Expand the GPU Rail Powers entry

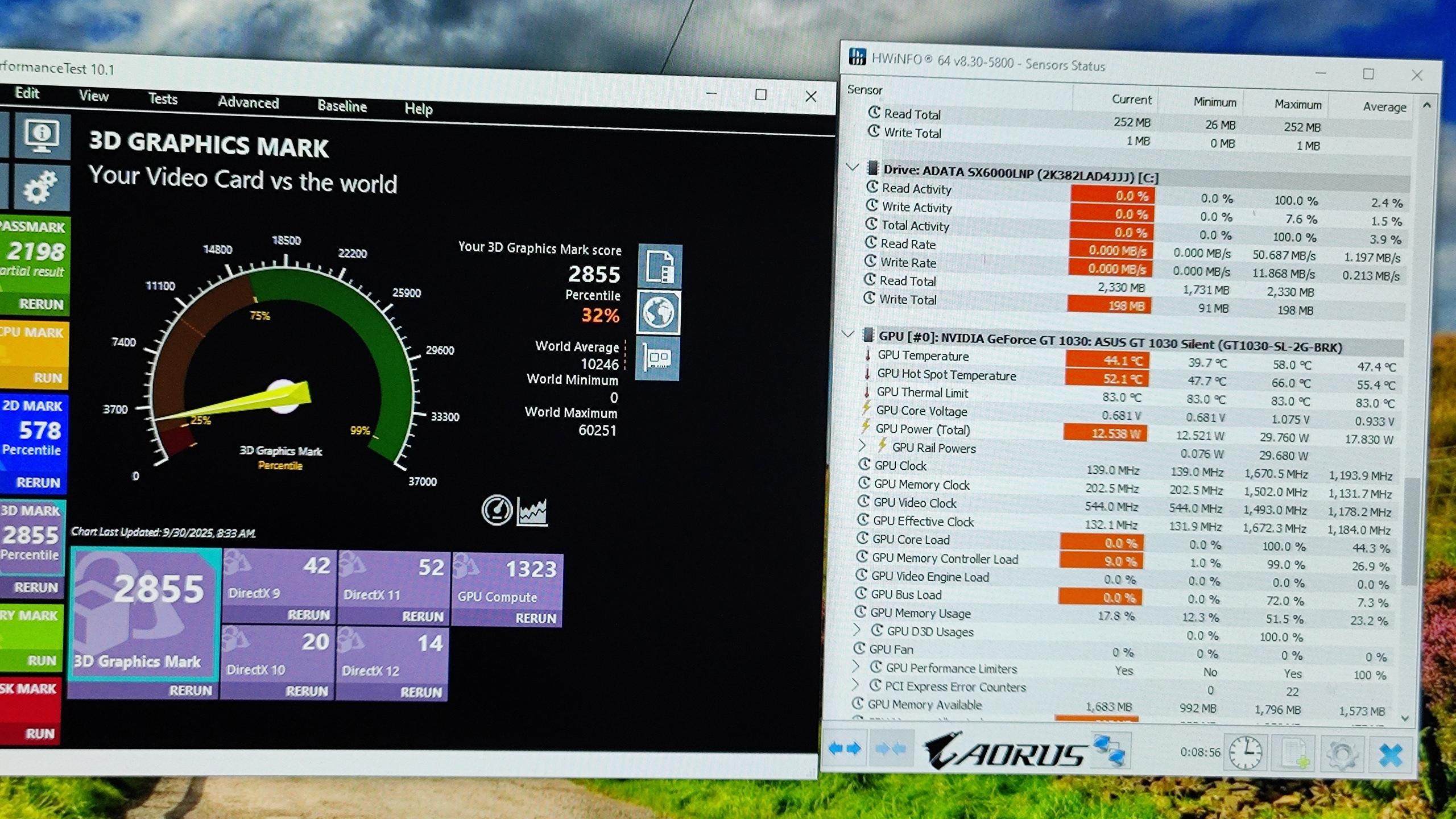click(x=862, y=445)
